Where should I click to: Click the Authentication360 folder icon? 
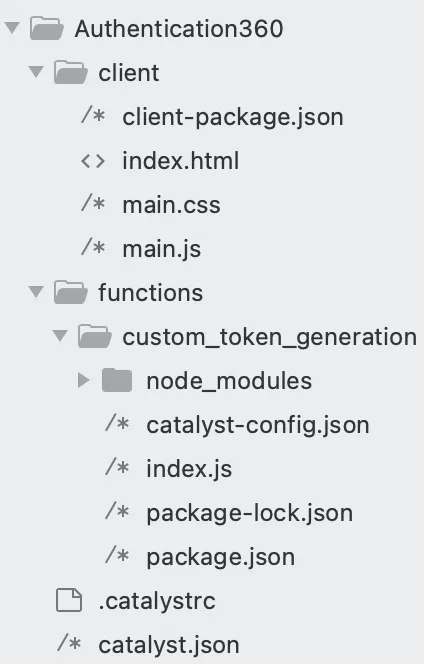click(47, 28)
